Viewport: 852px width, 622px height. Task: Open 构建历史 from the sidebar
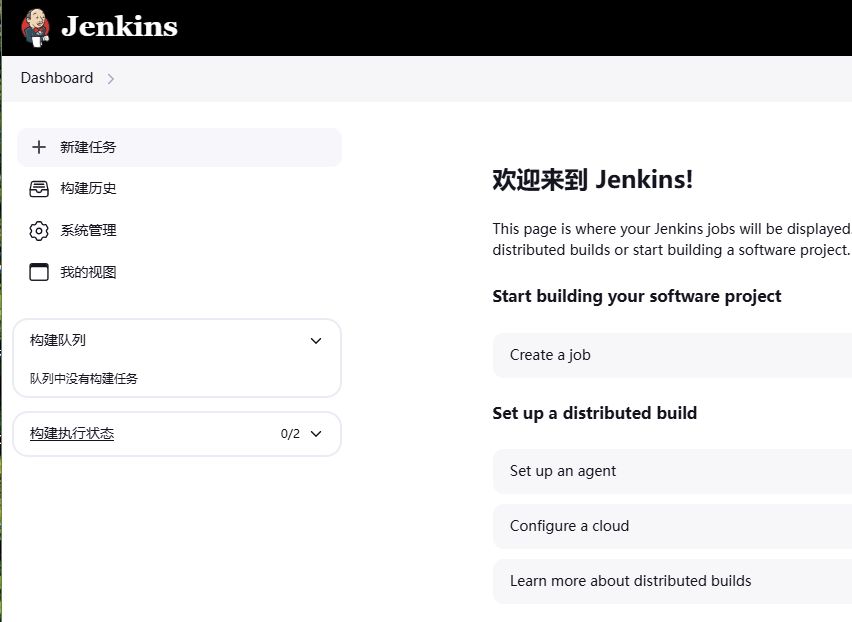point(88,189)
